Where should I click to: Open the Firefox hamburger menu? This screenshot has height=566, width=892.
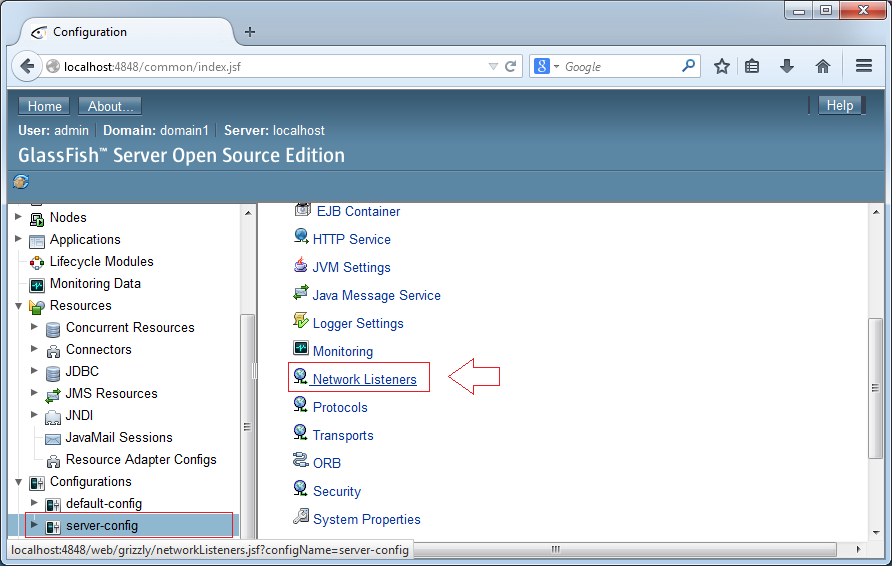[864, 66]
